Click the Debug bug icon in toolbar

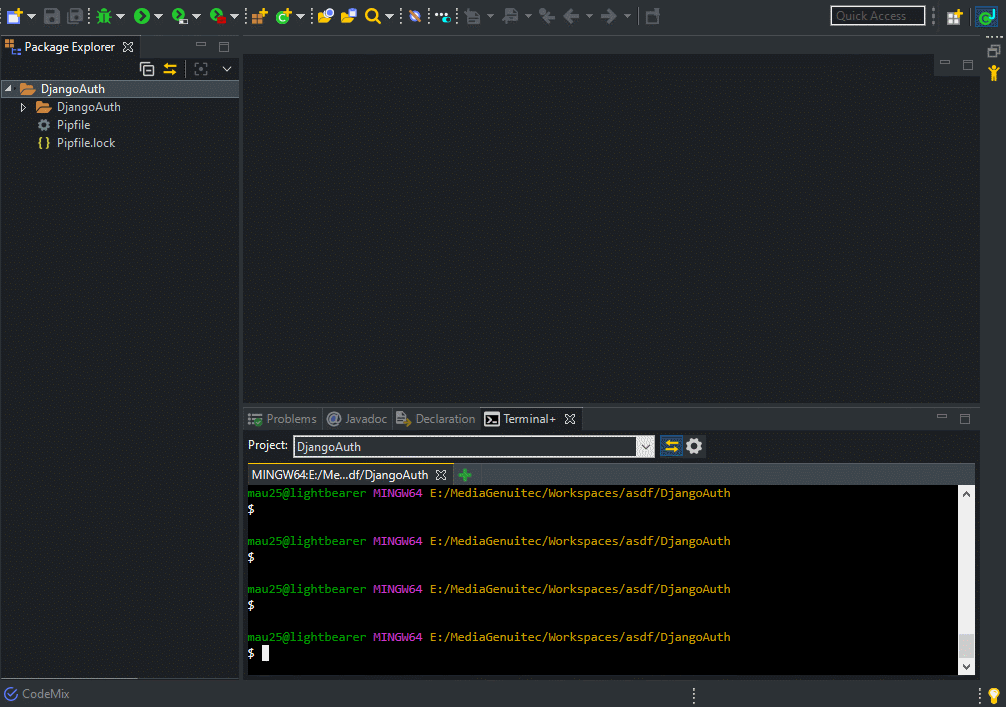pyautogui.click(x=104, y=16)
